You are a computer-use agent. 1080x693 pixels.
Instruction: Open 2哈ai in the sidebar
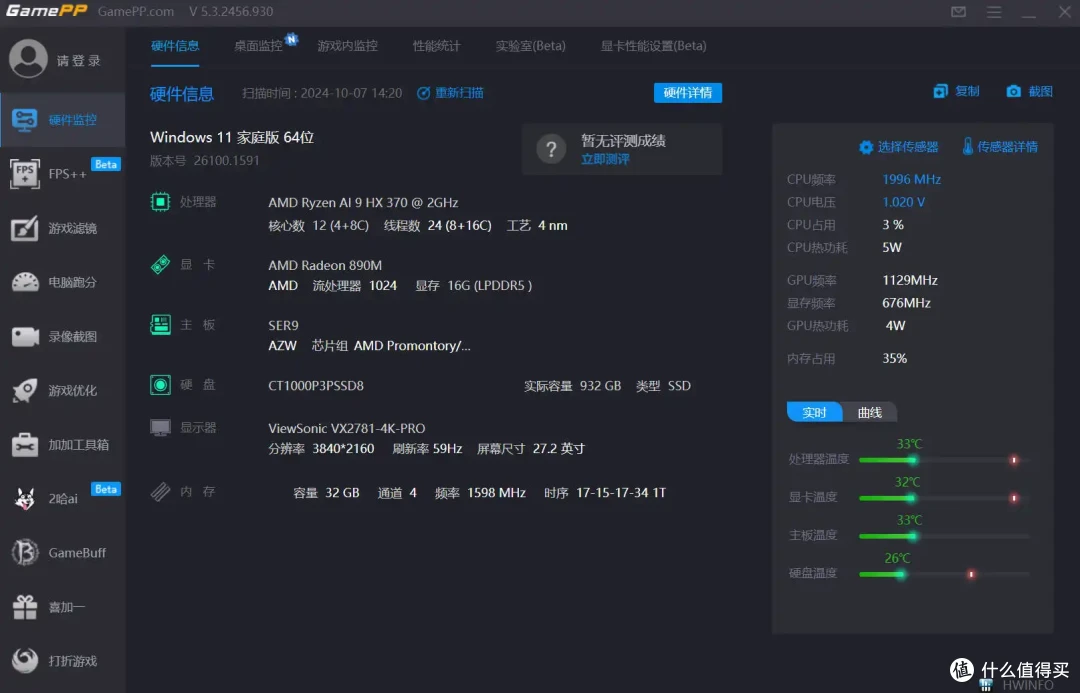tap(62, 499)
